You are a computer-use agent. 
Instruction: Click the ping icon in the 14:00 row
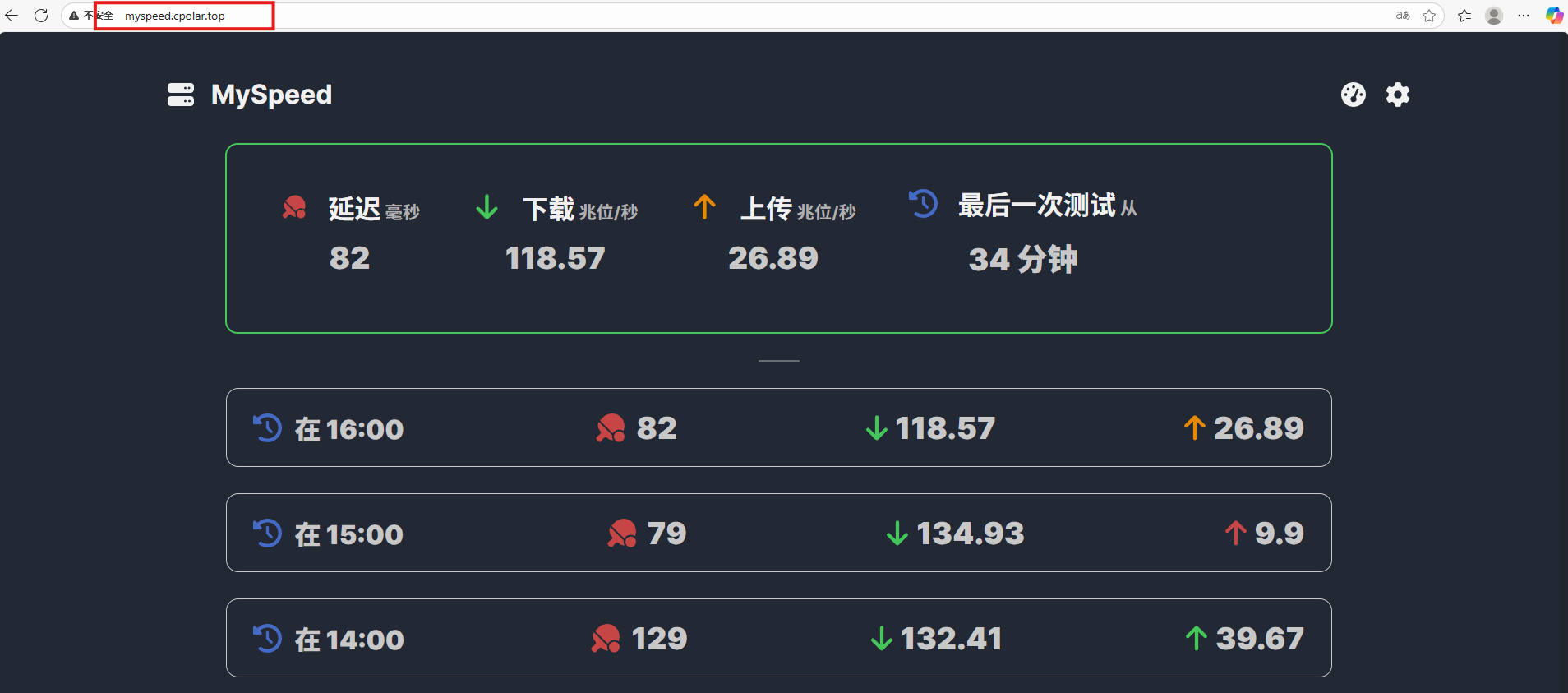606,639
